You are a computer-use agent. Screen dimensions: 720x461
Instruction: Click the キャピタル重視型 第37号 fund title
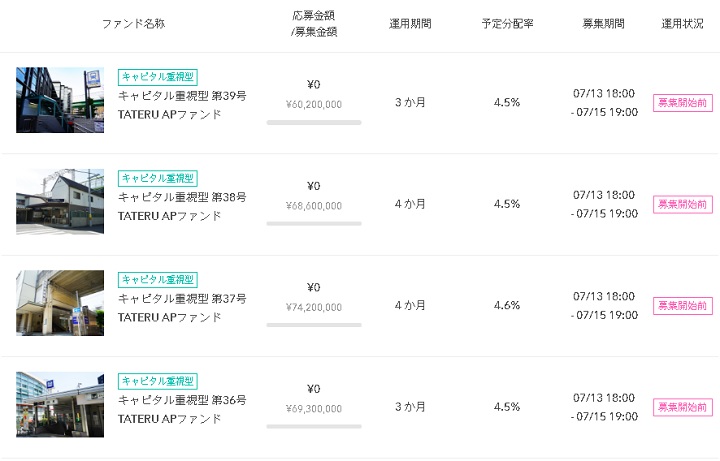pyautogui.click(x=182, y=299)
